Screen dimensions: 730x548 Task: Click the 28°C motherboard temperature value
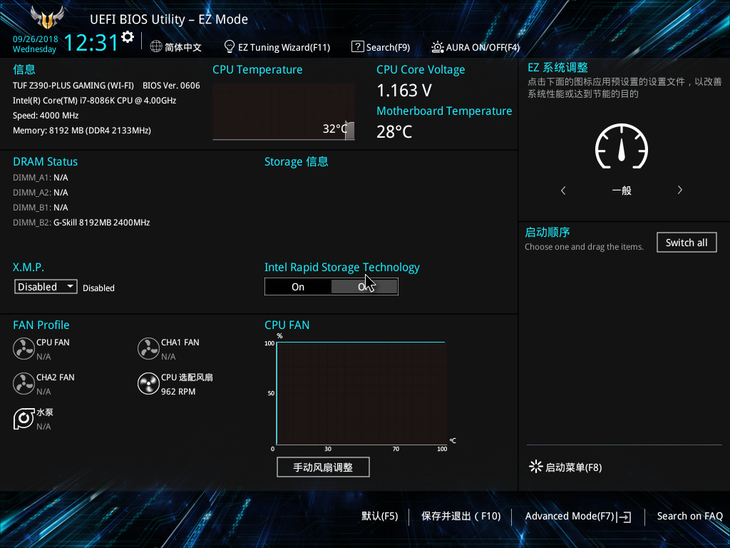394,132
